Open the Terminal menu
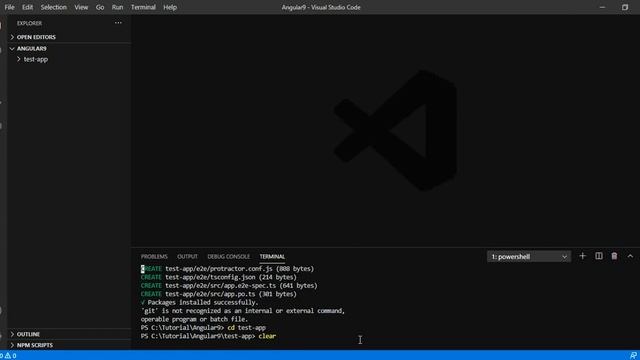Viewport: 640px width, 360px height. coord(143,7)
